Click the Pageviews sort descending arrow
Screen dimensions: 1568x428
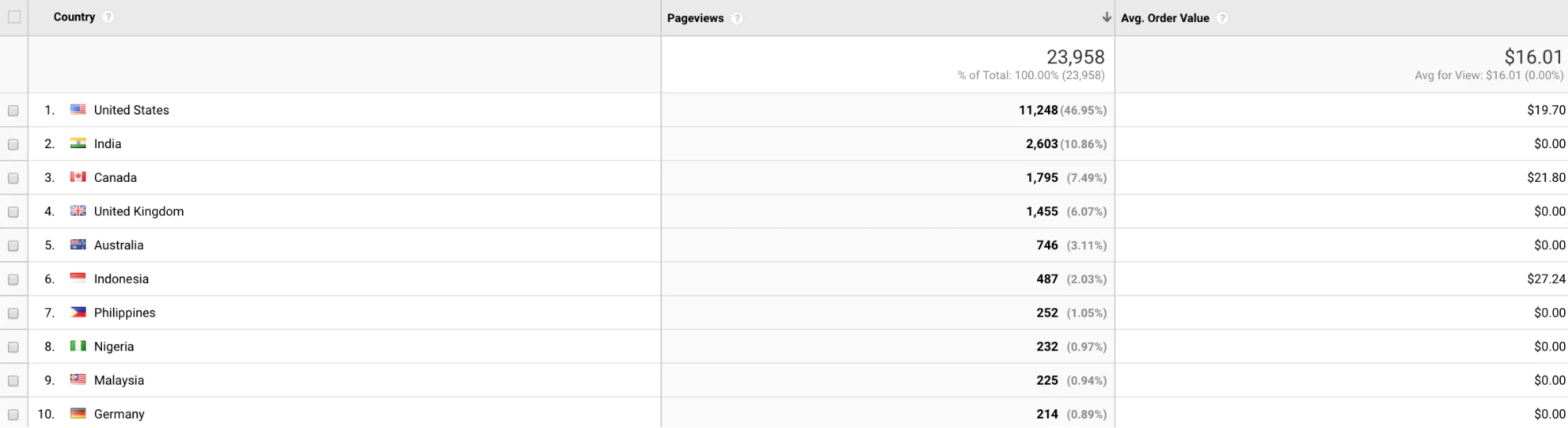pyautogui.click(x=1106, y=17)
